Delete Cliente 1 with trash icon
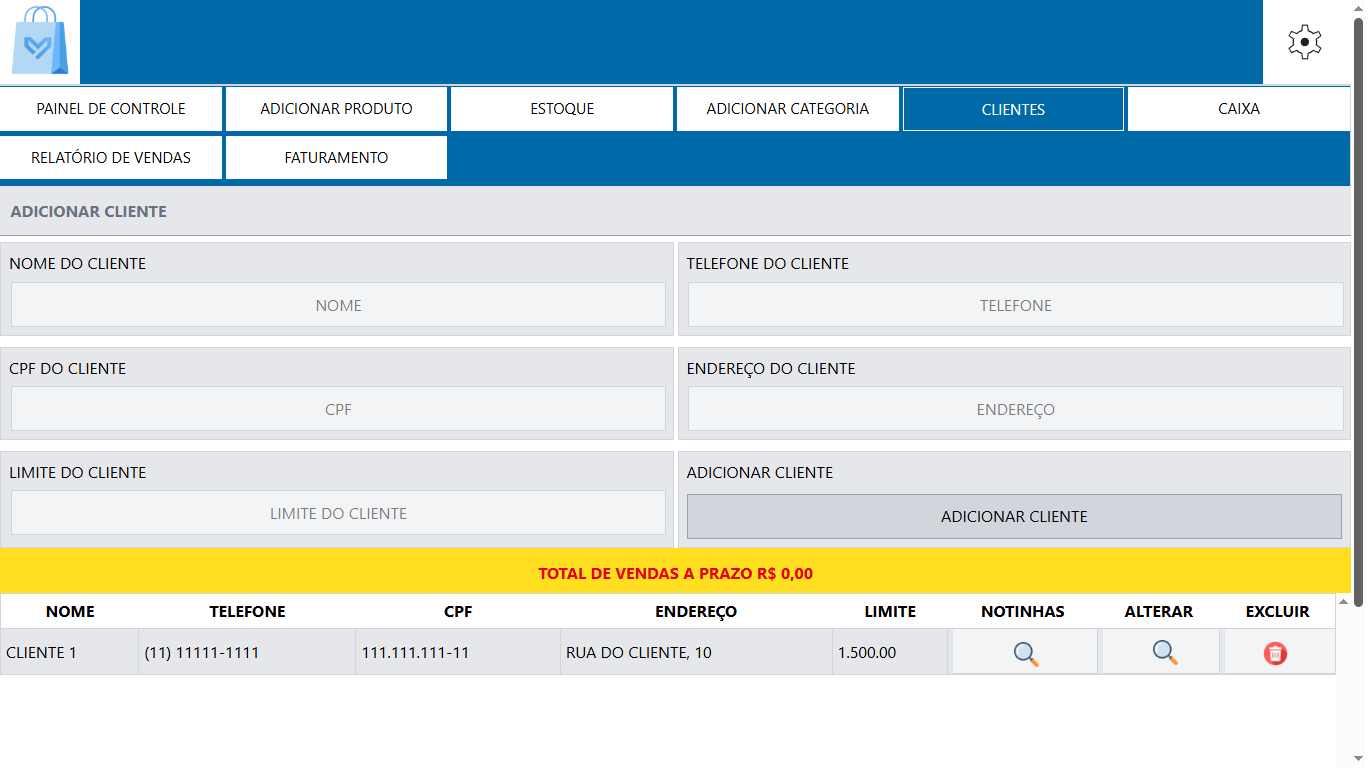Image resolution: width=1370 pixels, height=768 pixels. click(1275, 653)
